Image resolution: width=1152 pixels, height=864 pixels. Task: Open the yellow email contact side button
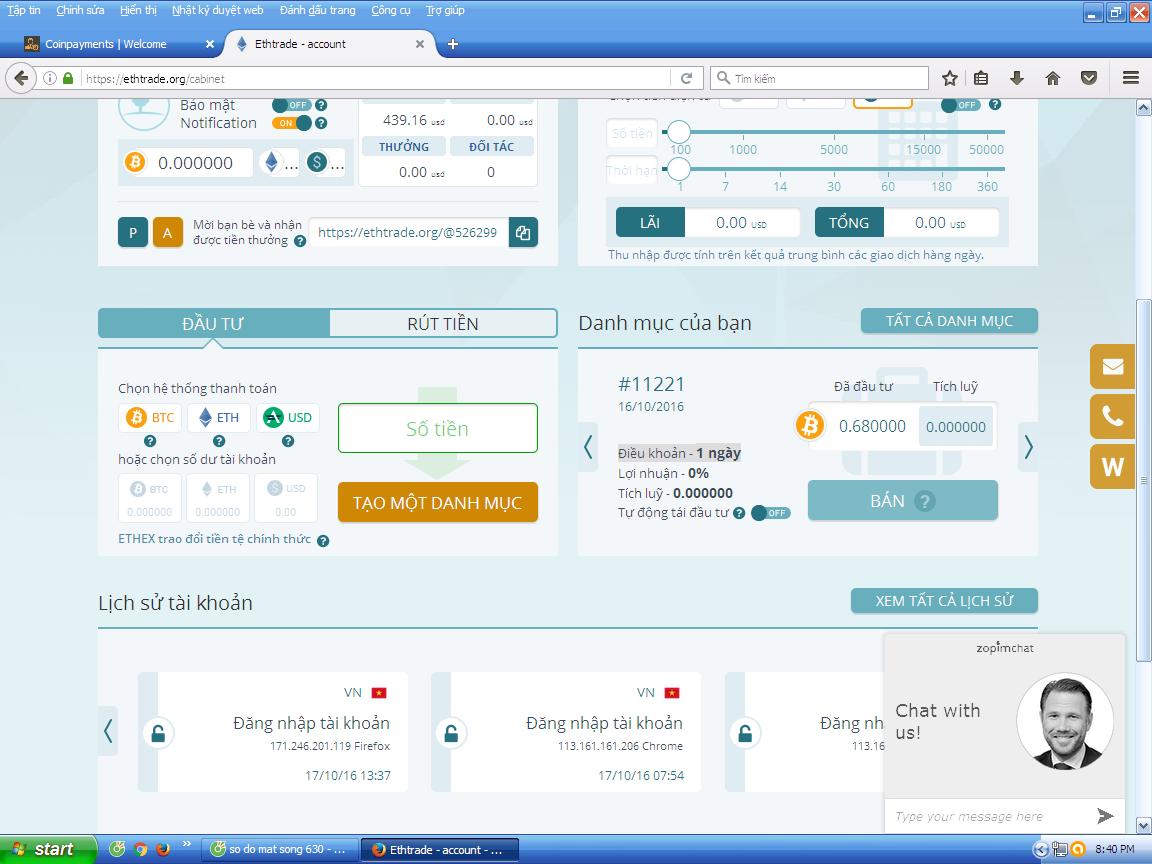(1112, 366)
